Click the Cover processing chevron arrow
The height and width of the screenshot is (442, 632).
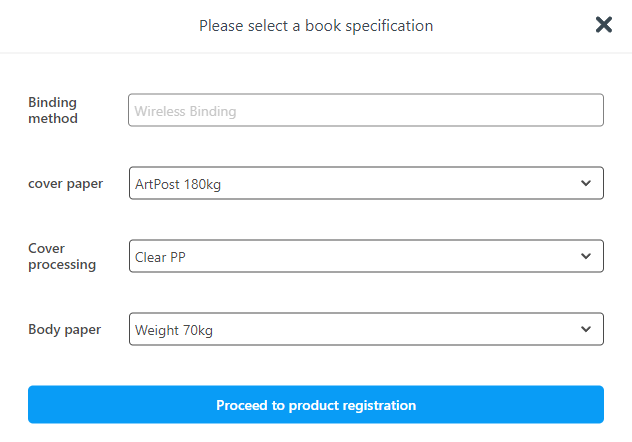(x=586, y=257)
